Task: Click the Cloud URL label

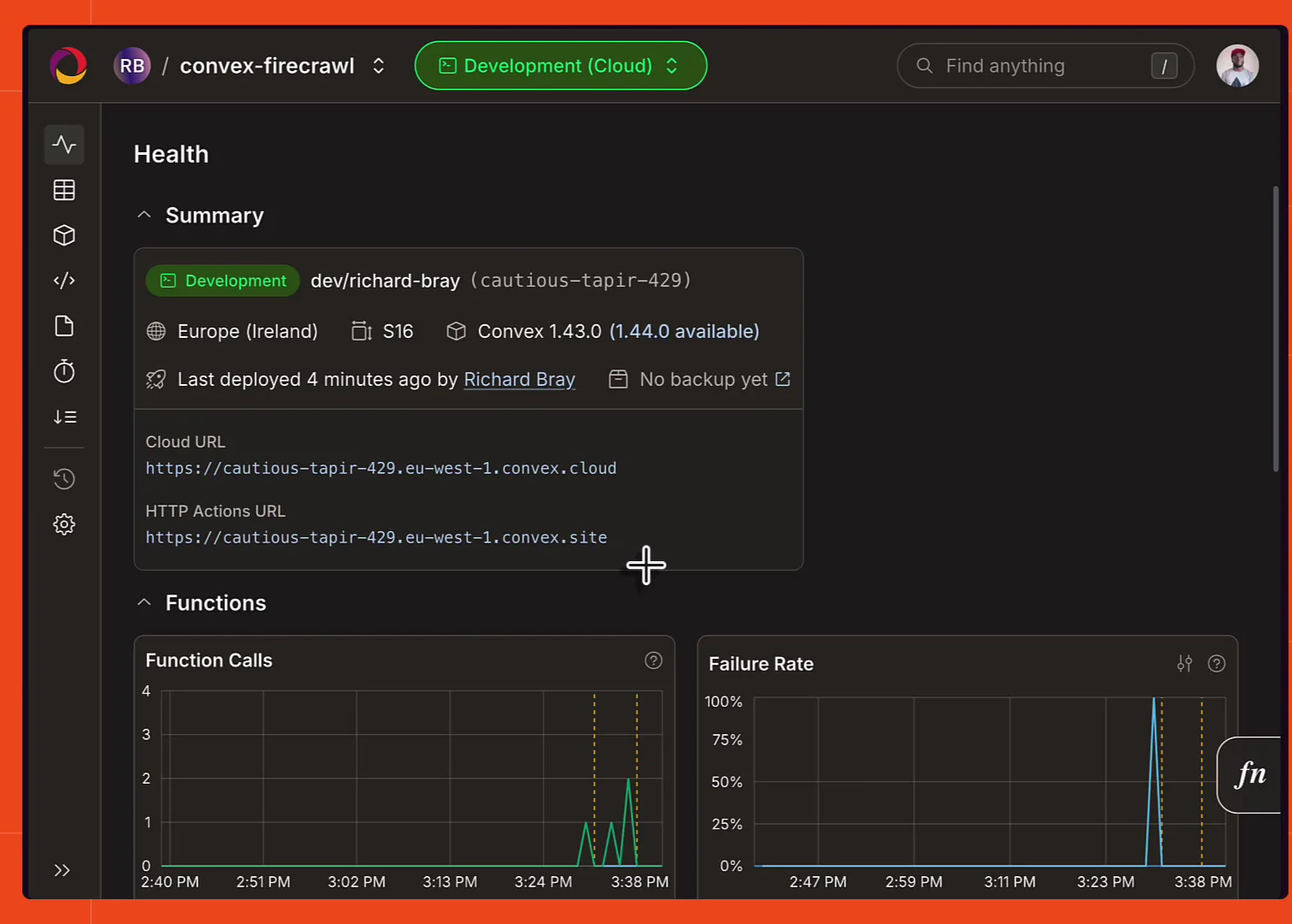Action: [185, 441]
